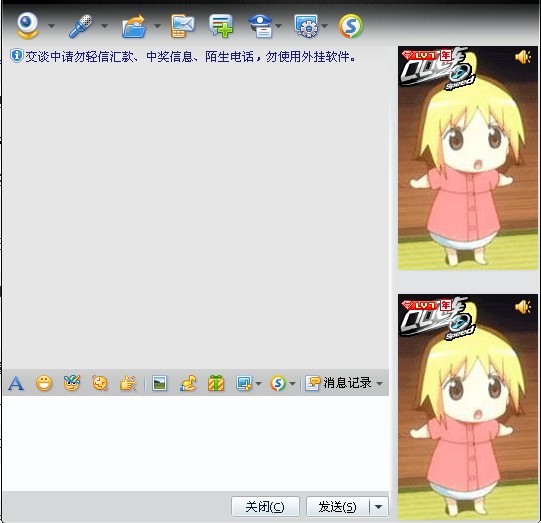Create group discussion with chat-plus icon
This screenshot has width=541, height=523.
[x=221, y=26]
